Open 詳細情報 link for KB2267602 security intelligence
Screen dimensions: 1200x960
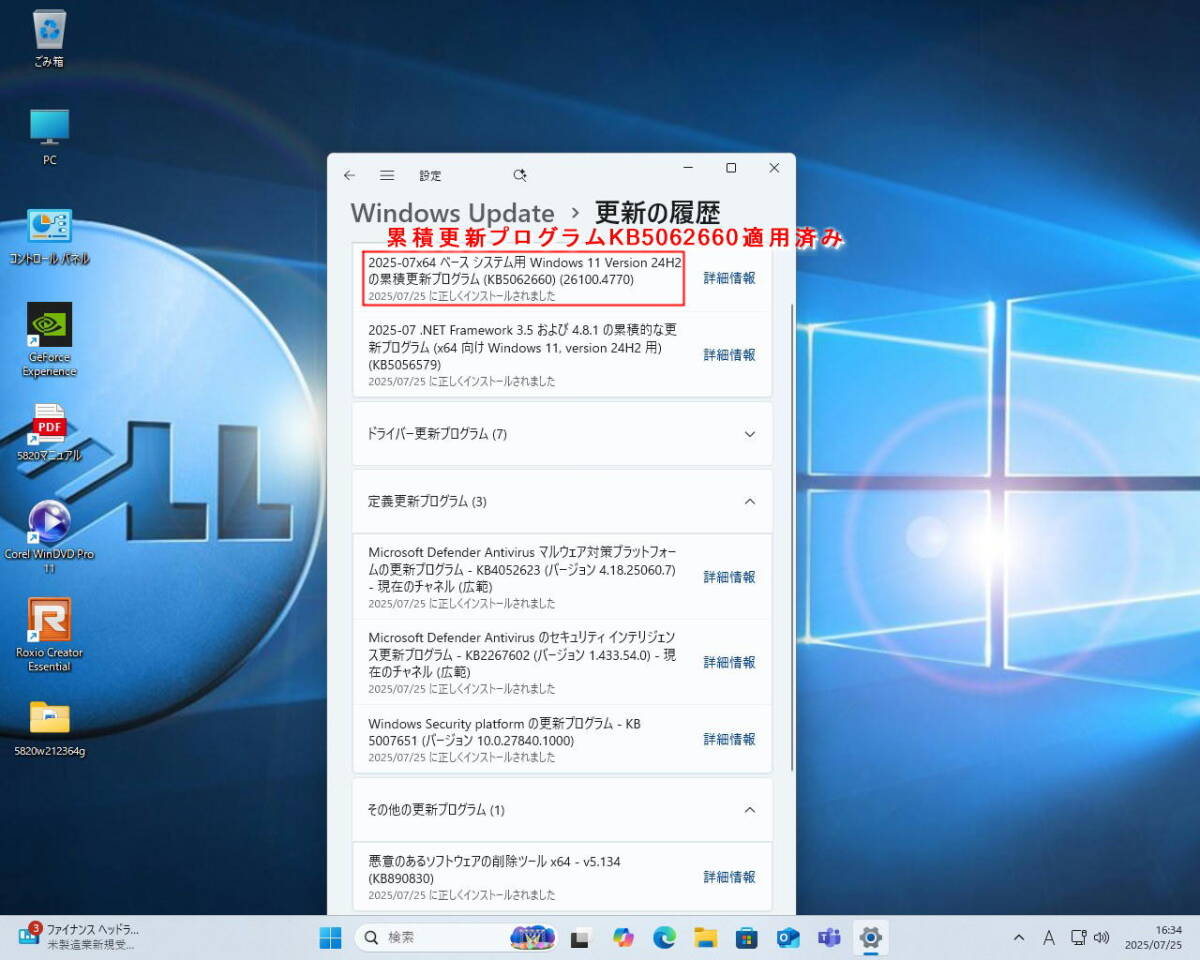click(729, 662)
